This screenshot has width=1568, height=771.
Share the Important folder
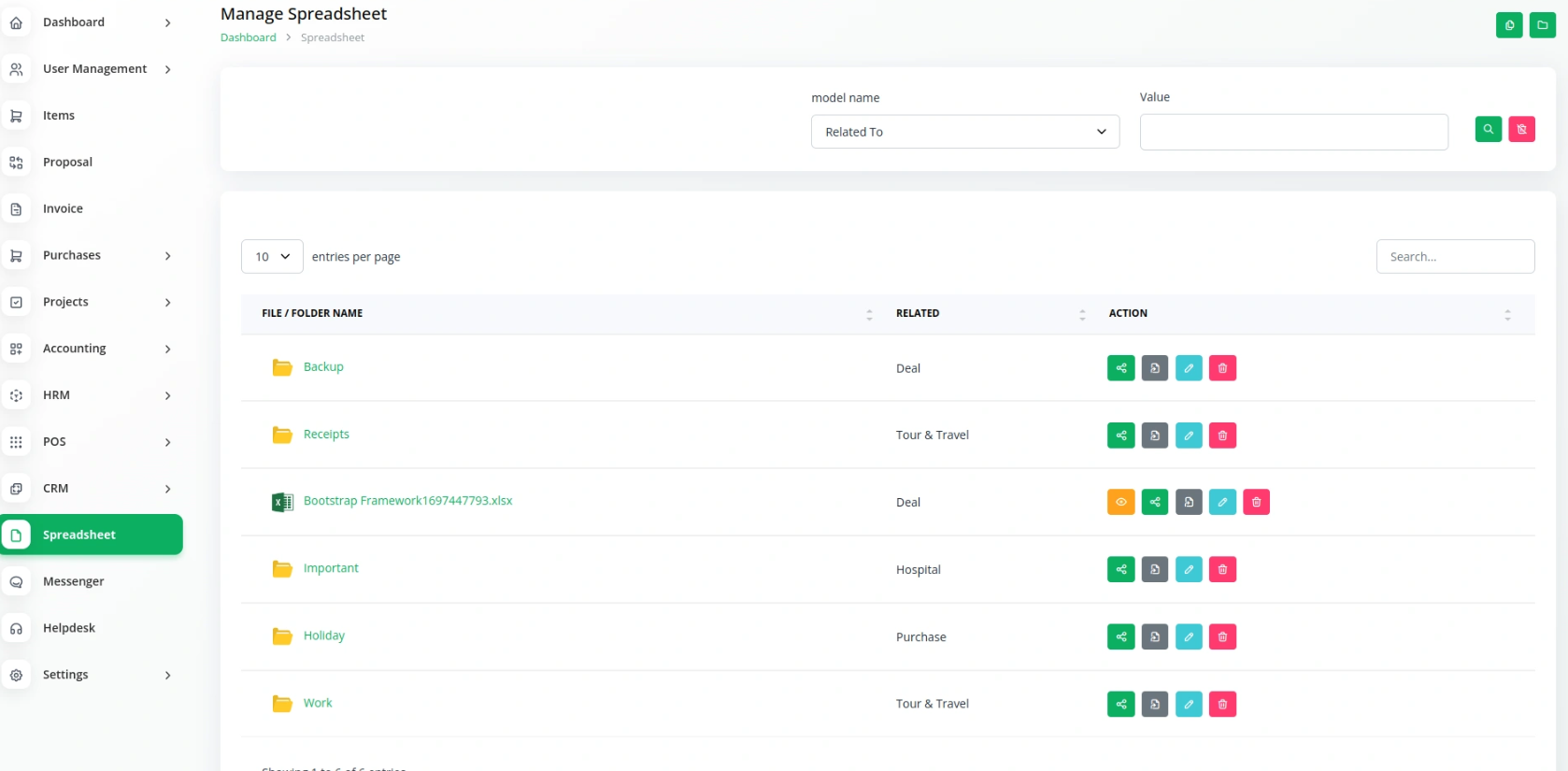[x=1121, y=570]
